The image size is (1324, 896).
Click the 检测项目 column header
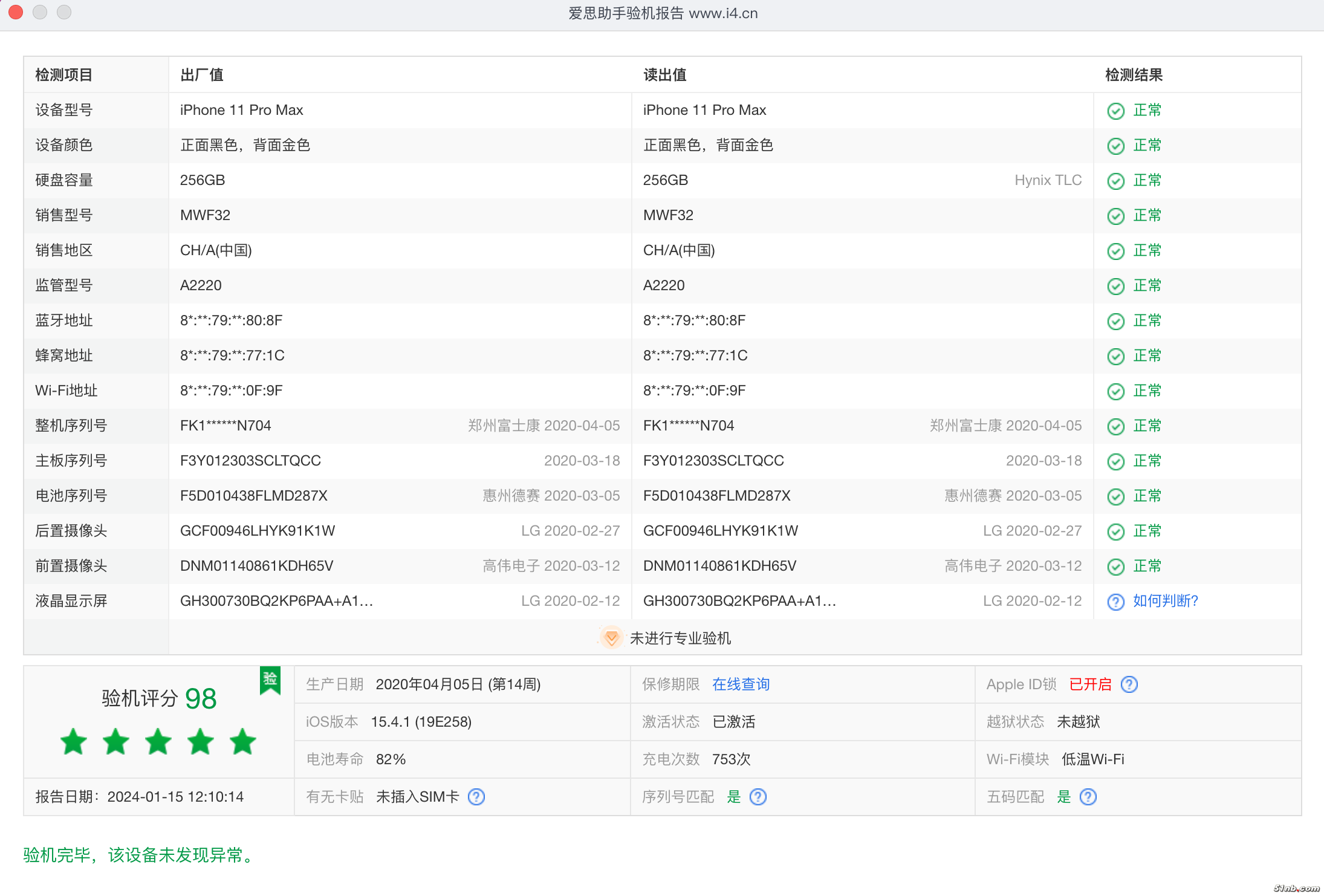point(63,75)
